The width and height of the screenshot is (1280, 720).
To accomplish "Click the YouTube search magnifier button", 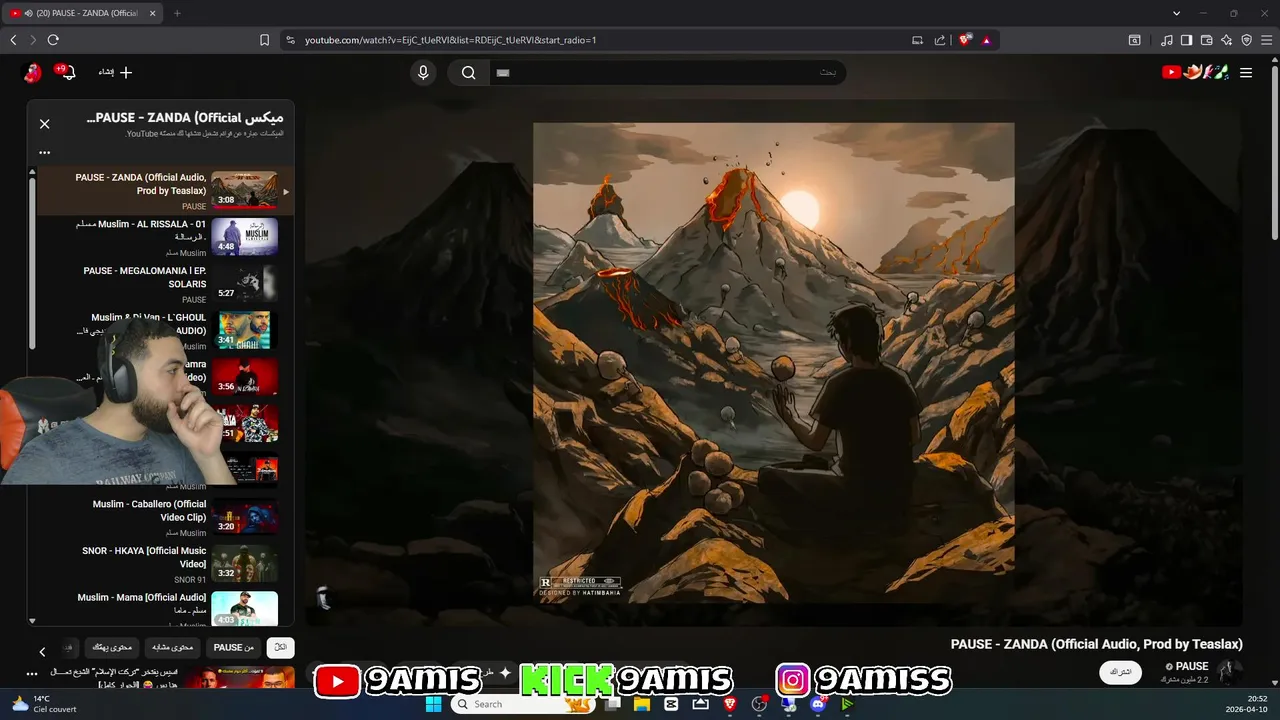I will coord(468,72).
